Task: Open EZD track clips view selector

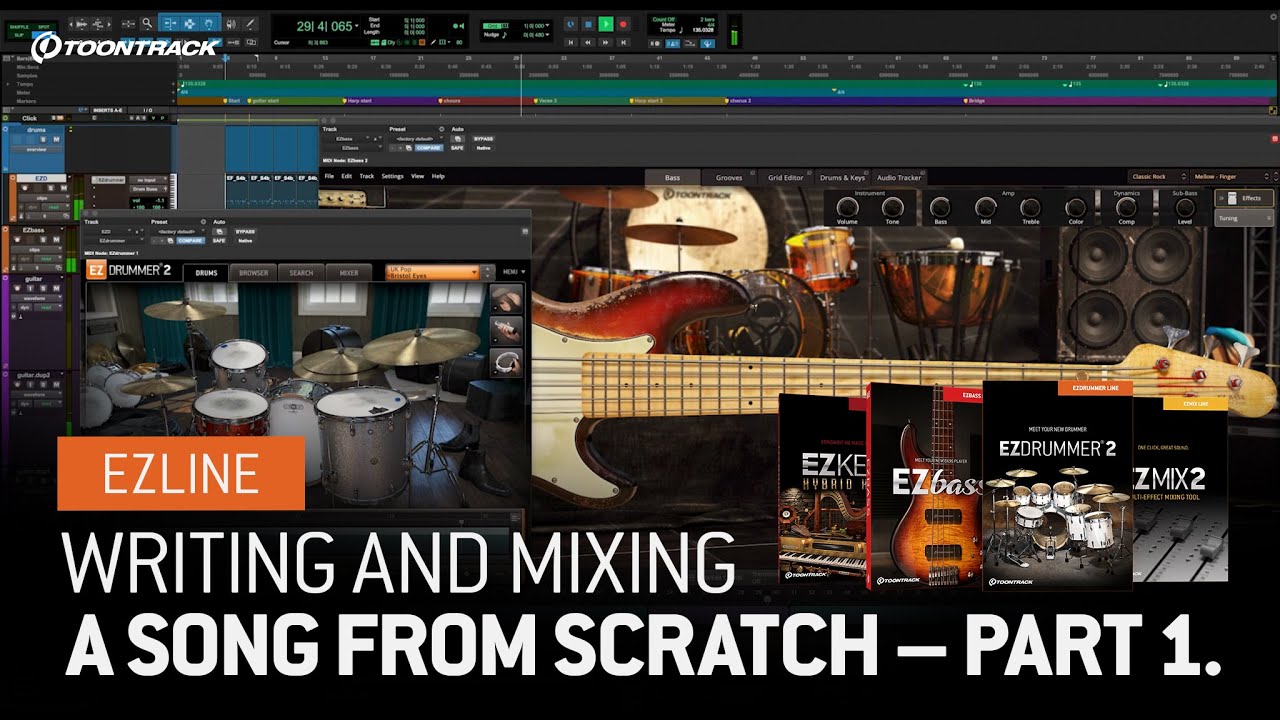Action: (44, 198)
